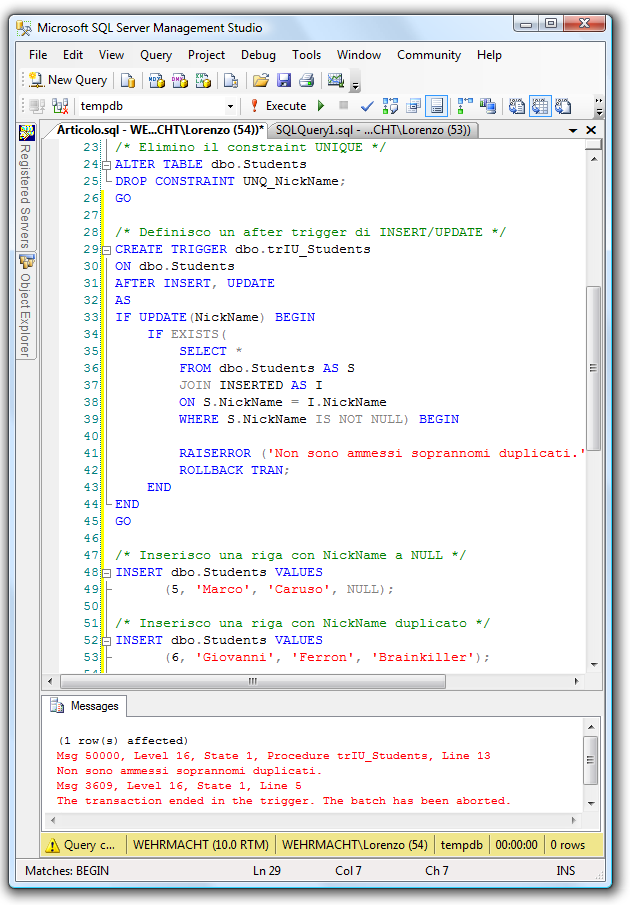The width and height of the screenshot is (630, 905).
Task: Open the Edit menu
Action: [73, 55]
